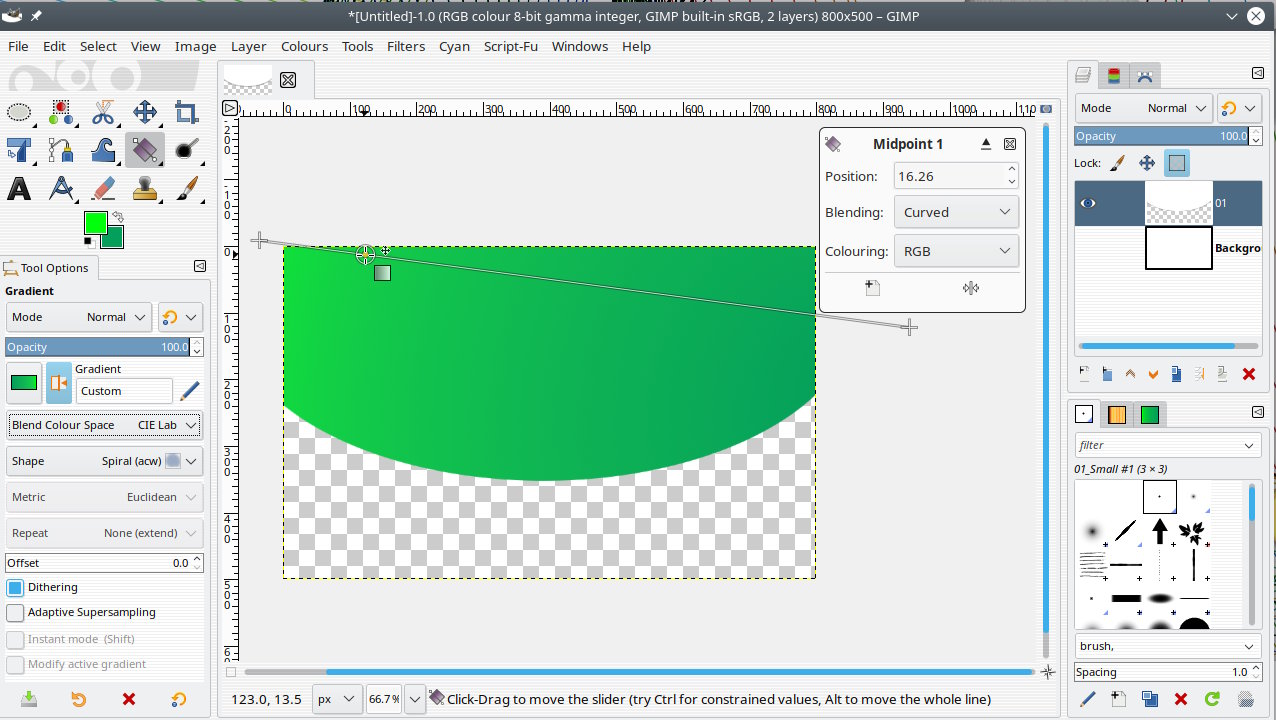Click the Background layer row
This screenshot has height=720, width=1276.
(1178, 248)
